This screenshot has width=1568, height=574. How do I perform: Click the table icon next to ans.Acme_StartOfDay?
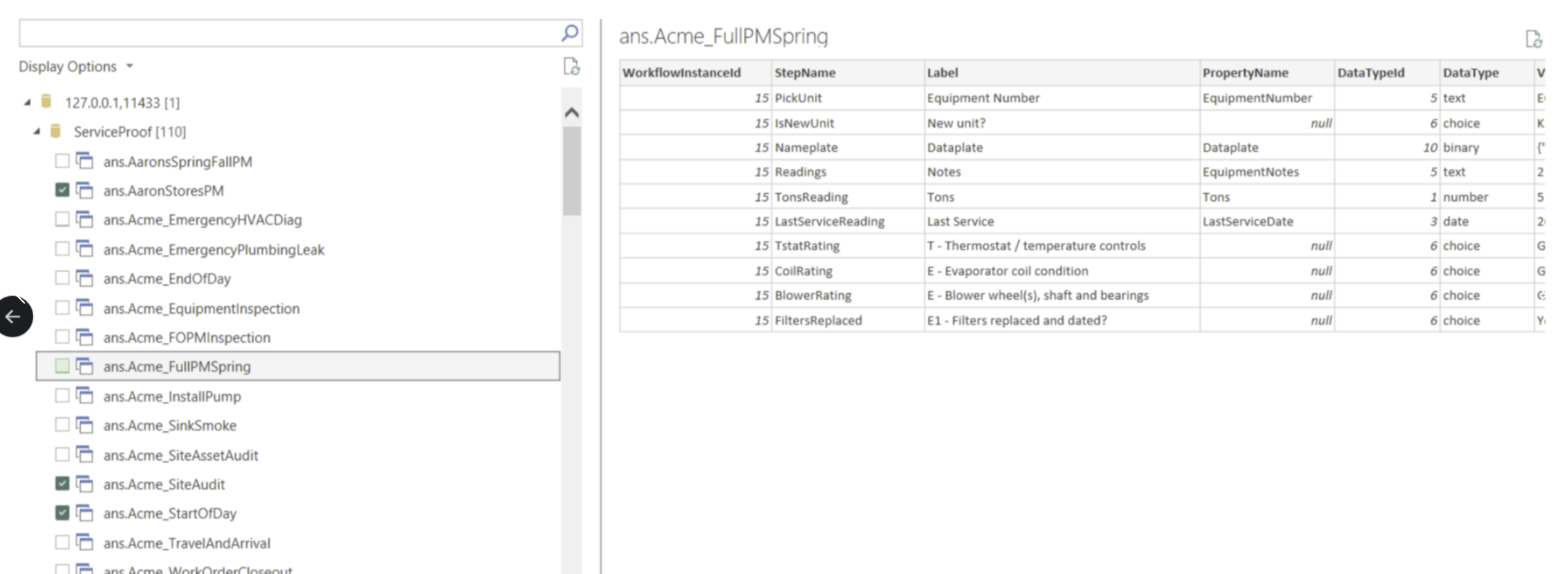coord(85,513)
